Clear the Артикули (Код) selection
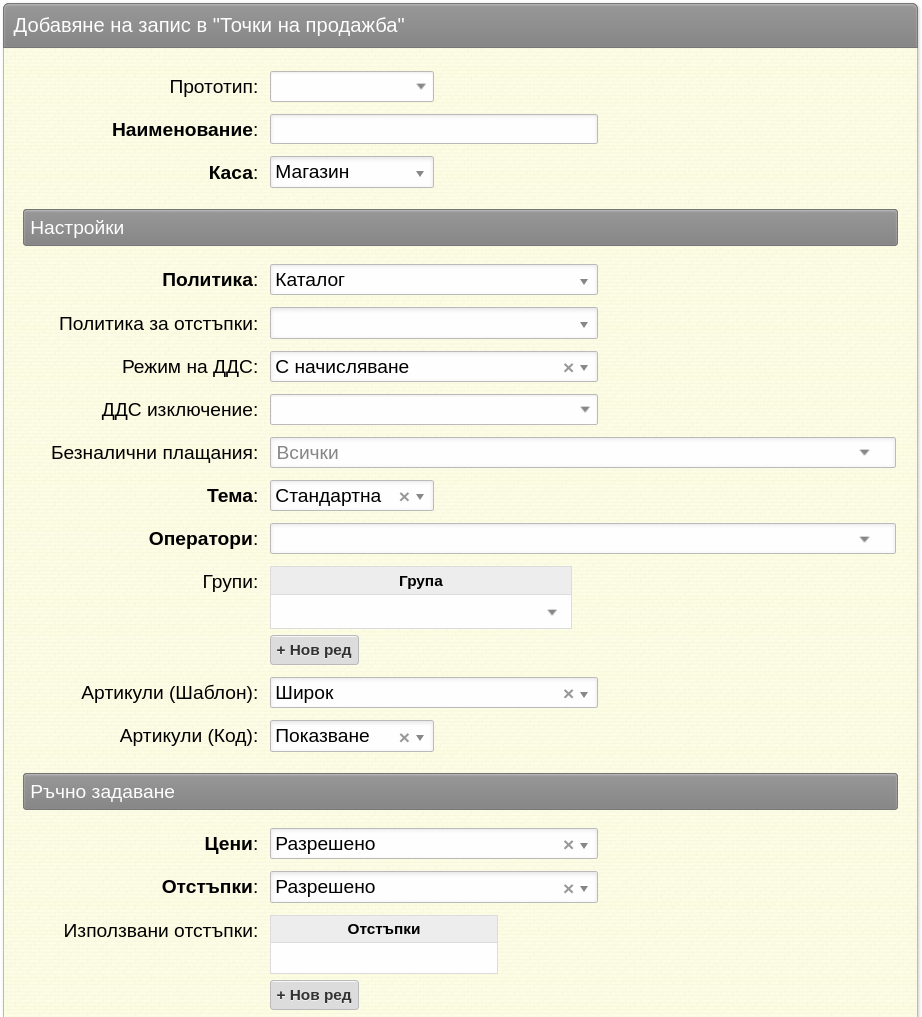The height and width of the screenshot is (1017, 922). (404, 737)
